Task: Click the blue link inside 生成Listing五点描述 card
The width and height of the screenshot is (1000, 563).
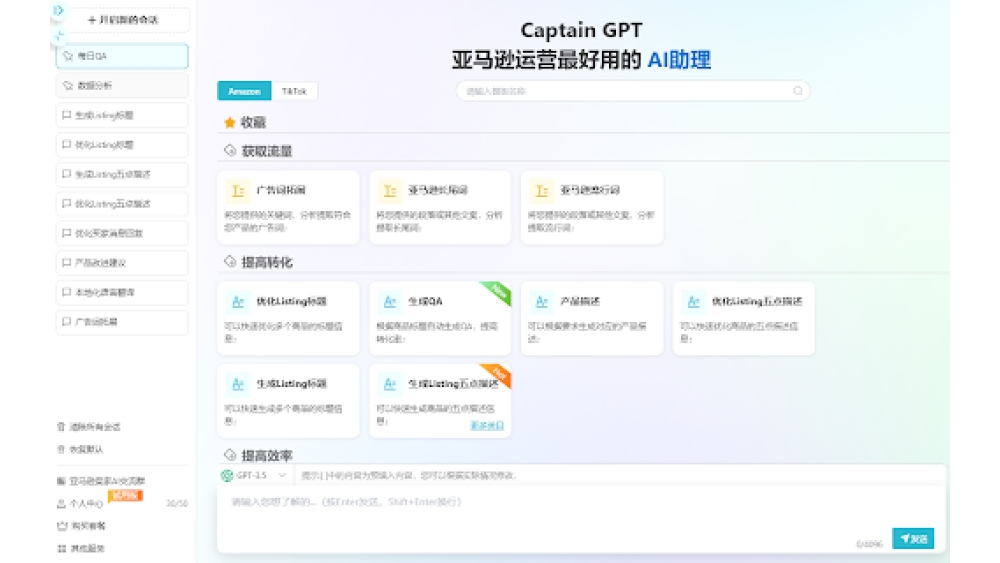Action: tap(487, 425)
